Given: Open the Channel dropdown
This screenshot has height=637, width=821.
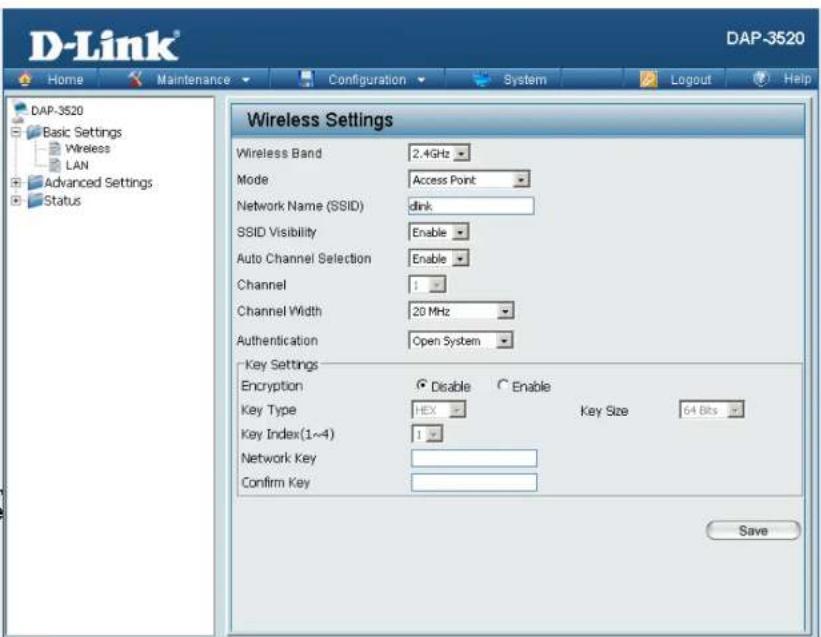Looking at the screenshot, I should point(427,285).
